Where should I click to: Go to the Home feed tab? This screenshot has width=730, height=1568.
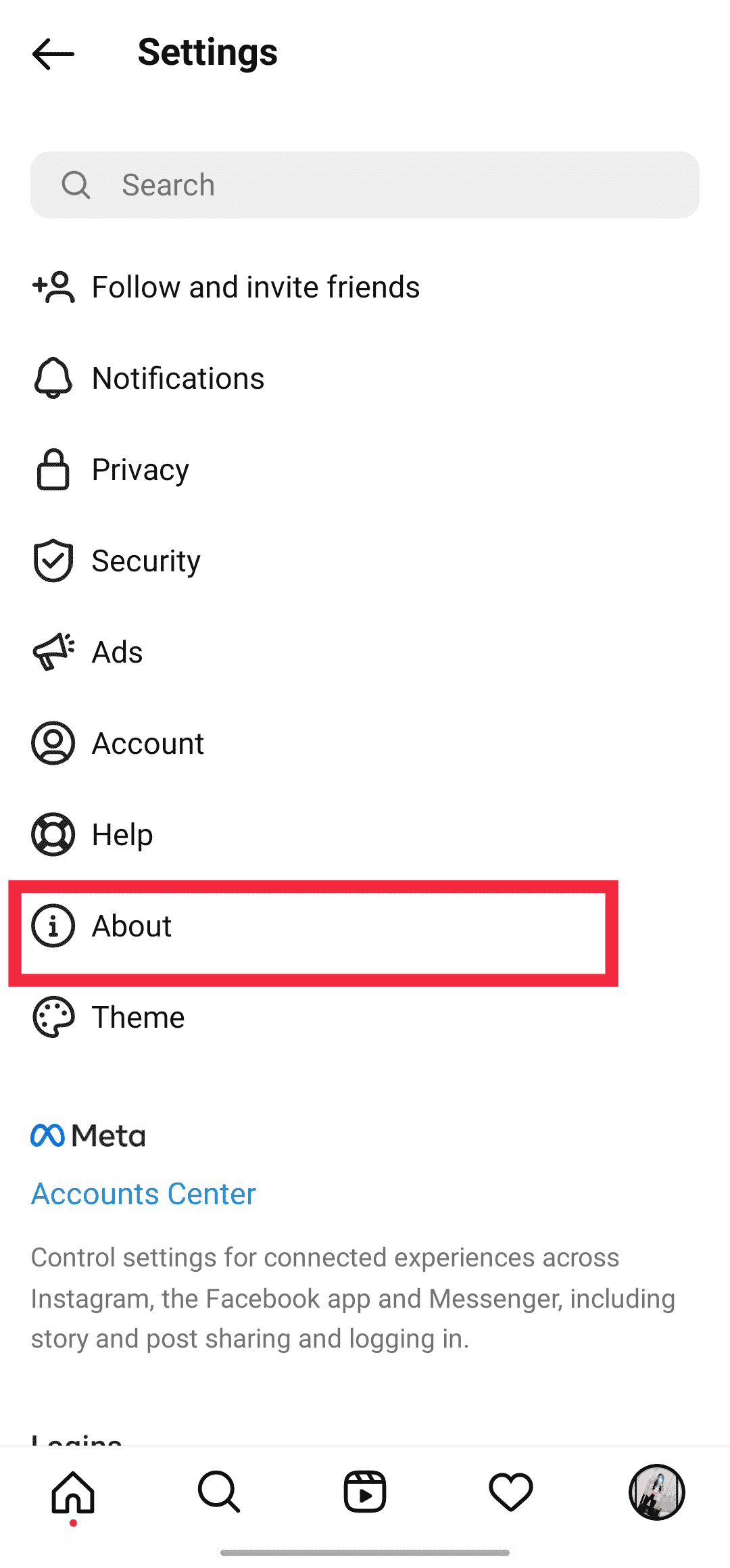point(73,1492)
